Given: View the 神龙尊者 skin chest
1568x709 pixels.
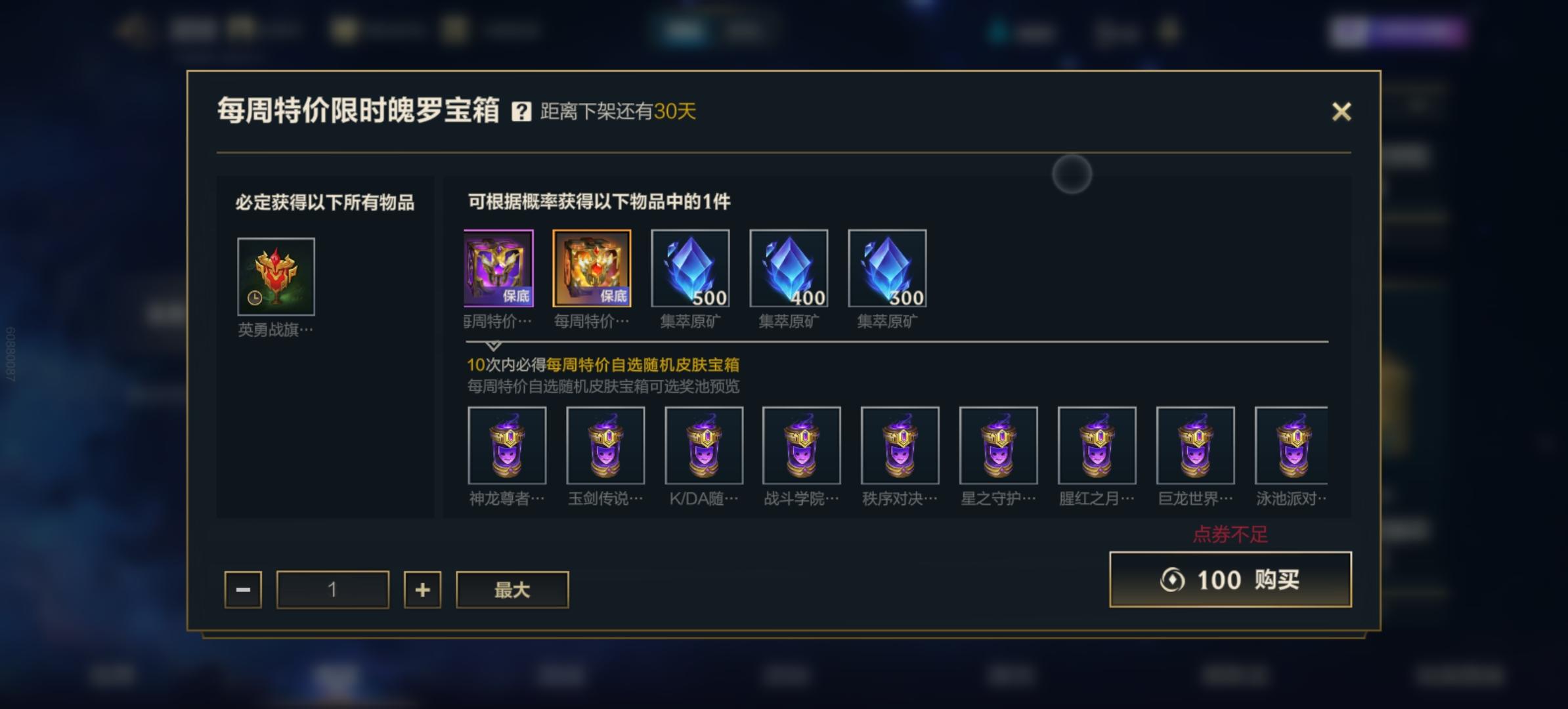Looking at the screenshot, I should point(507,445).
